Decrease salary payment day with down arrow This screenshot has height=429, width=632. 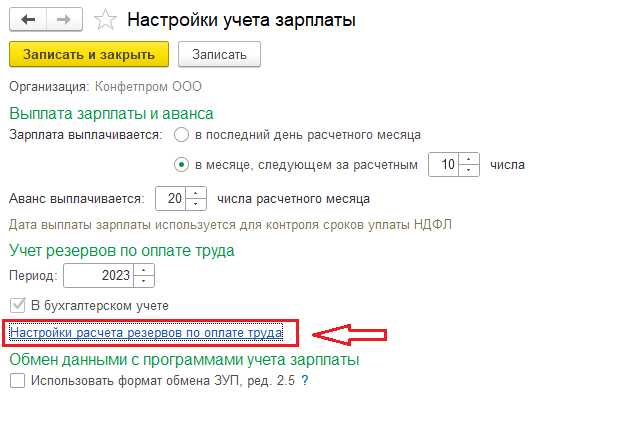[x=469, y=170]
